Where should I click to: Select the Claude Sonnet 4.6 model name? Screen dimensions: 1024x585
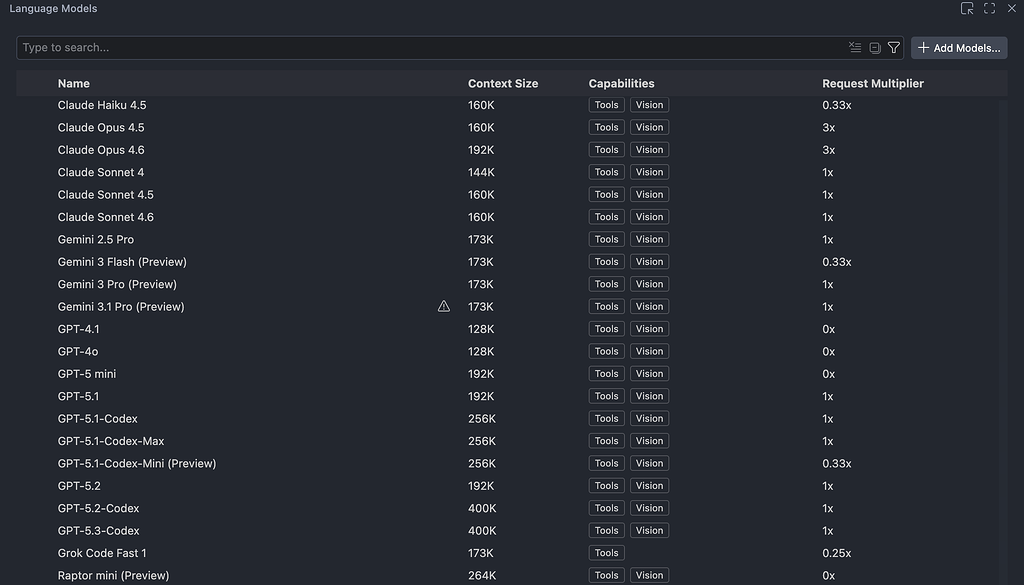(x=105, y=217)
